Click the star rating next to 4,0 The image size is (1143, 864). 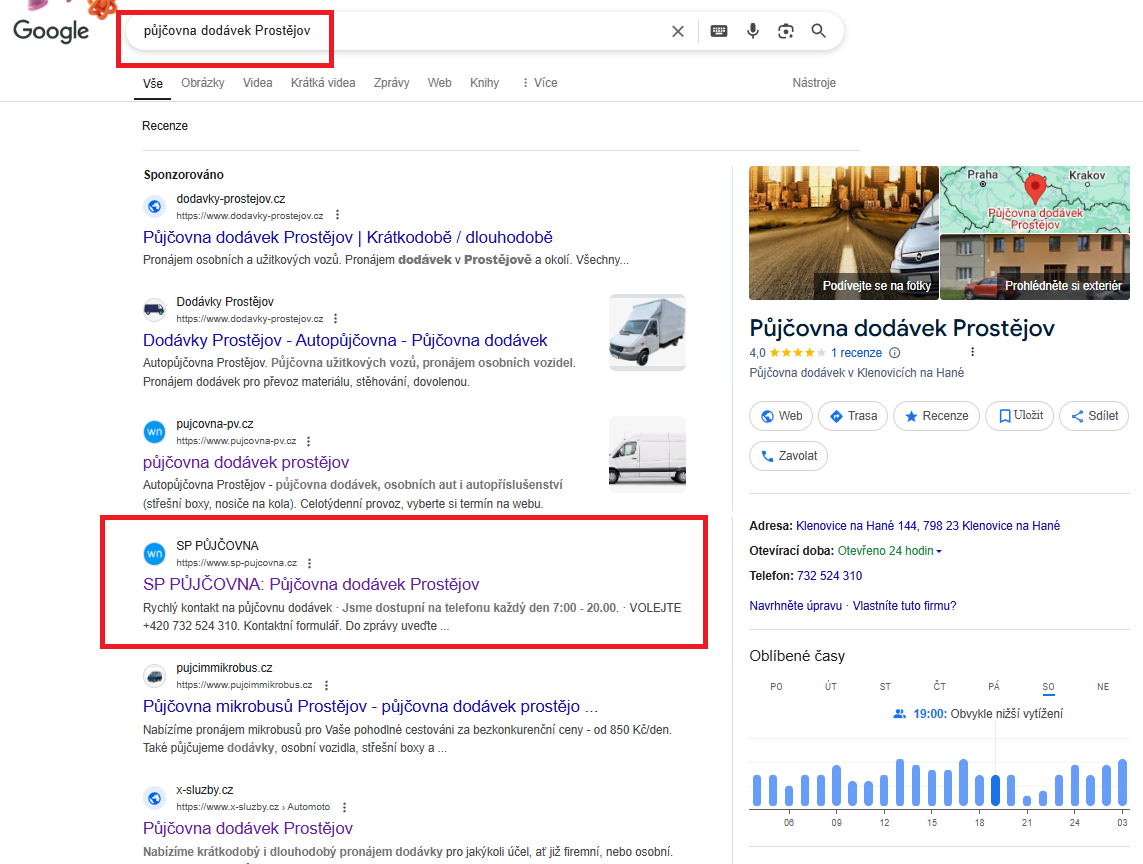click(797, 353)
